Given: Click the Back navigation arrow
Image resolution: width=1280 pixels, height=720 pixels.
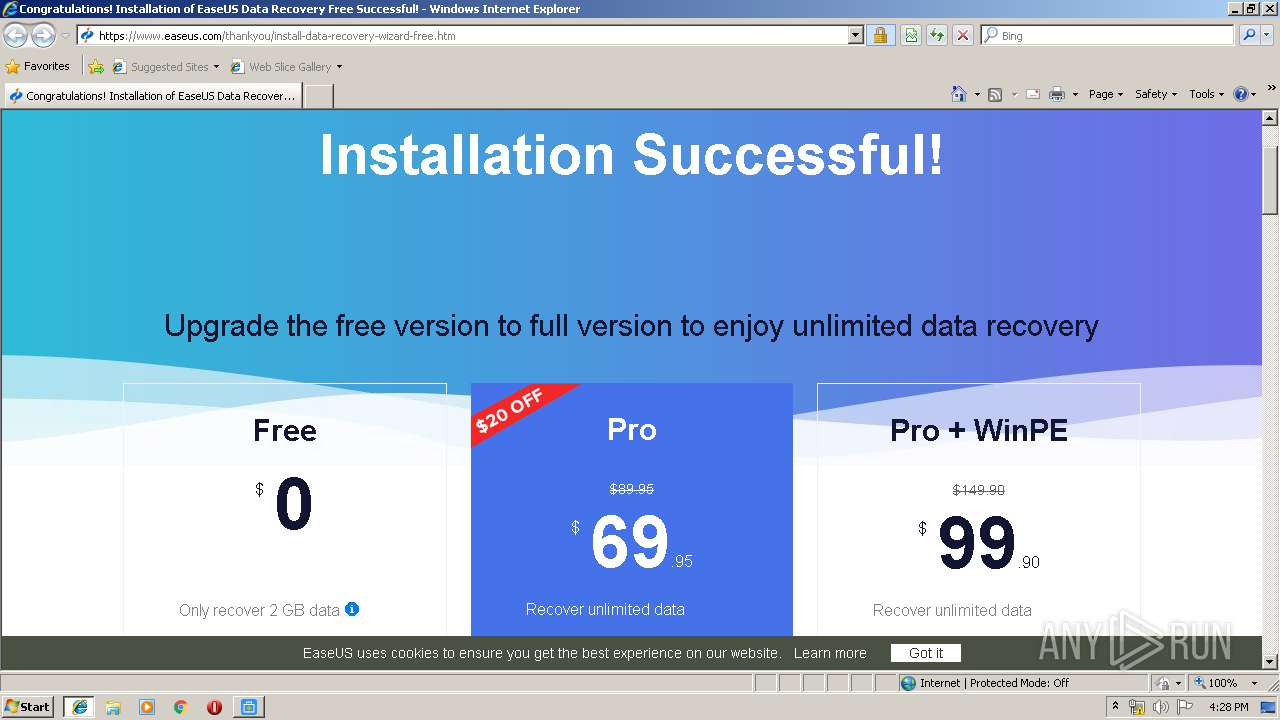Looking at the screenshot, I should [16, 36].
